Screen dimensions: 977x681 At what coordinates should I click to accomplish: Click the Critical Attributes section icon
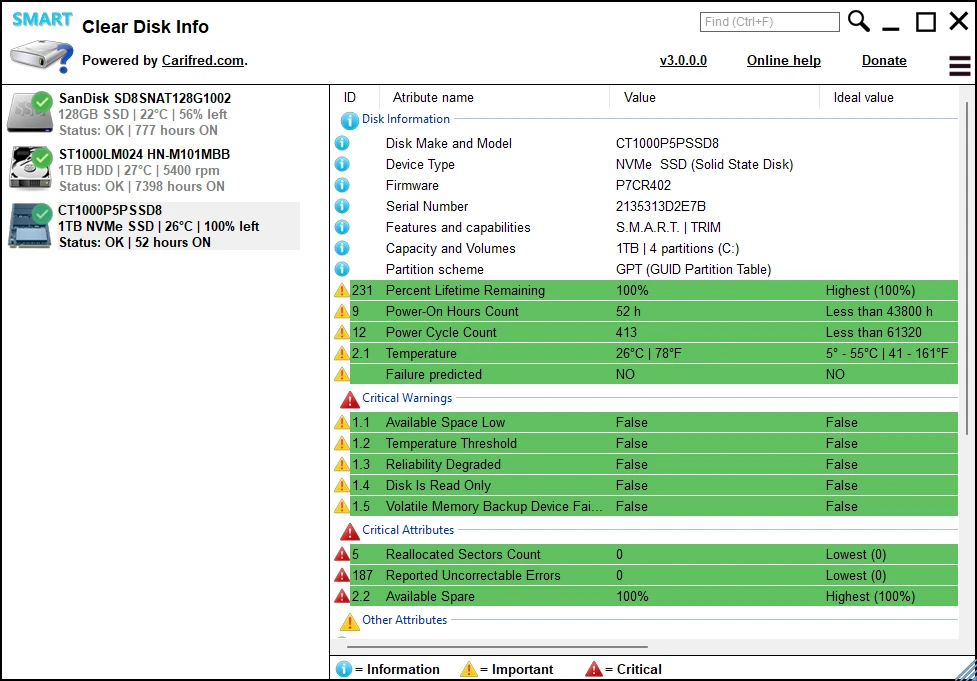[x=350, y=531]
